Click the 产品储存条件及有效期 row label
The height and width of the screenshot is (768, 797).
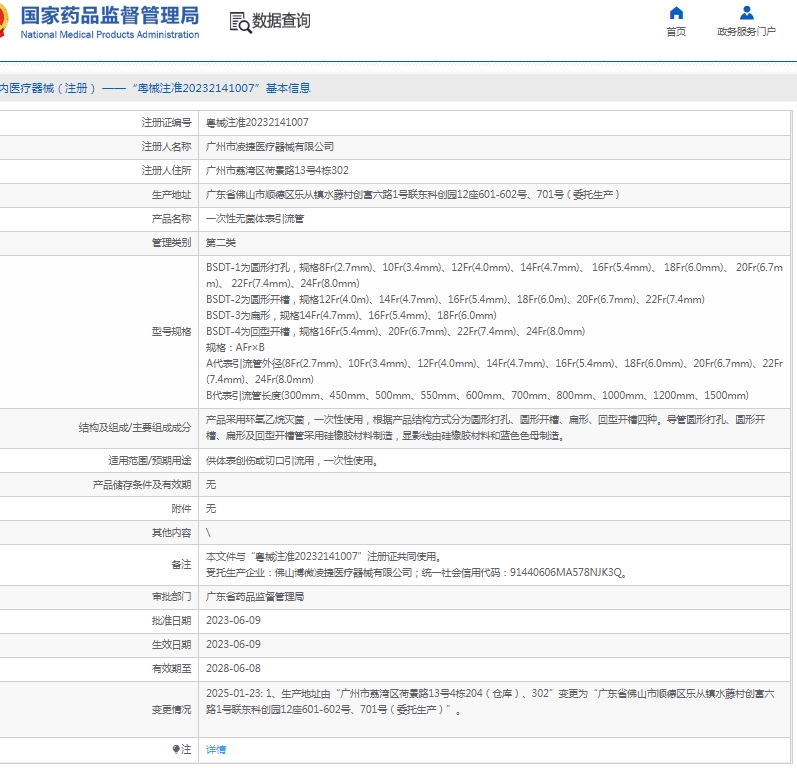click(x=142, y=485)
